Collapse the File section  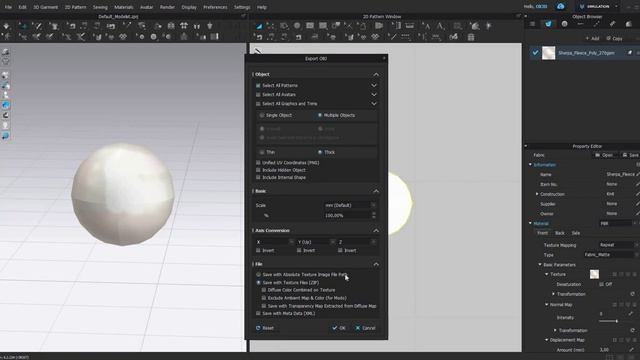click(376, 264)
